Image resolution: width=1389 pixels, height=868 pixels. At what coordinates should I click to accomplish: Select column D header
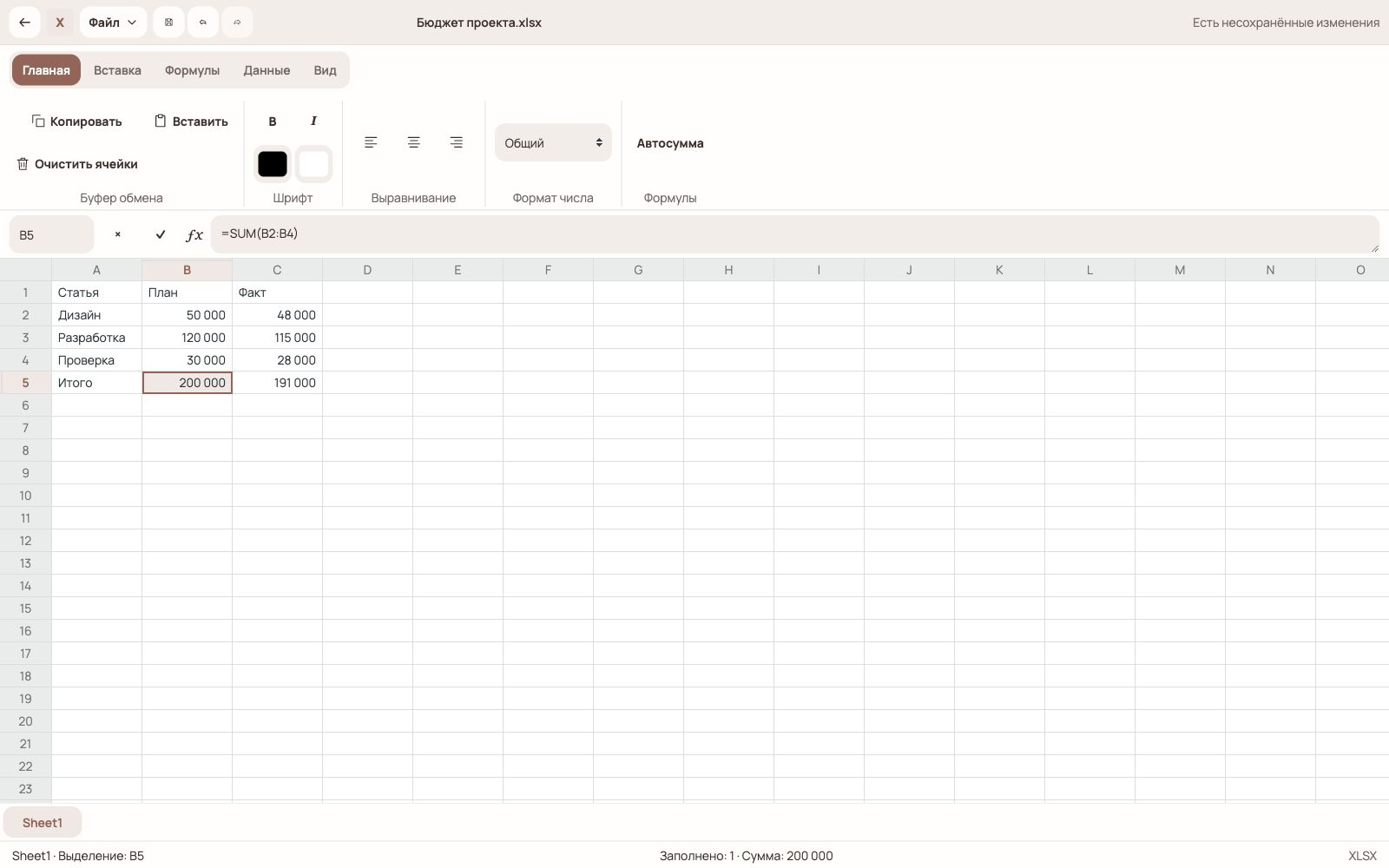pyautogui.click(x=367, y=270)
